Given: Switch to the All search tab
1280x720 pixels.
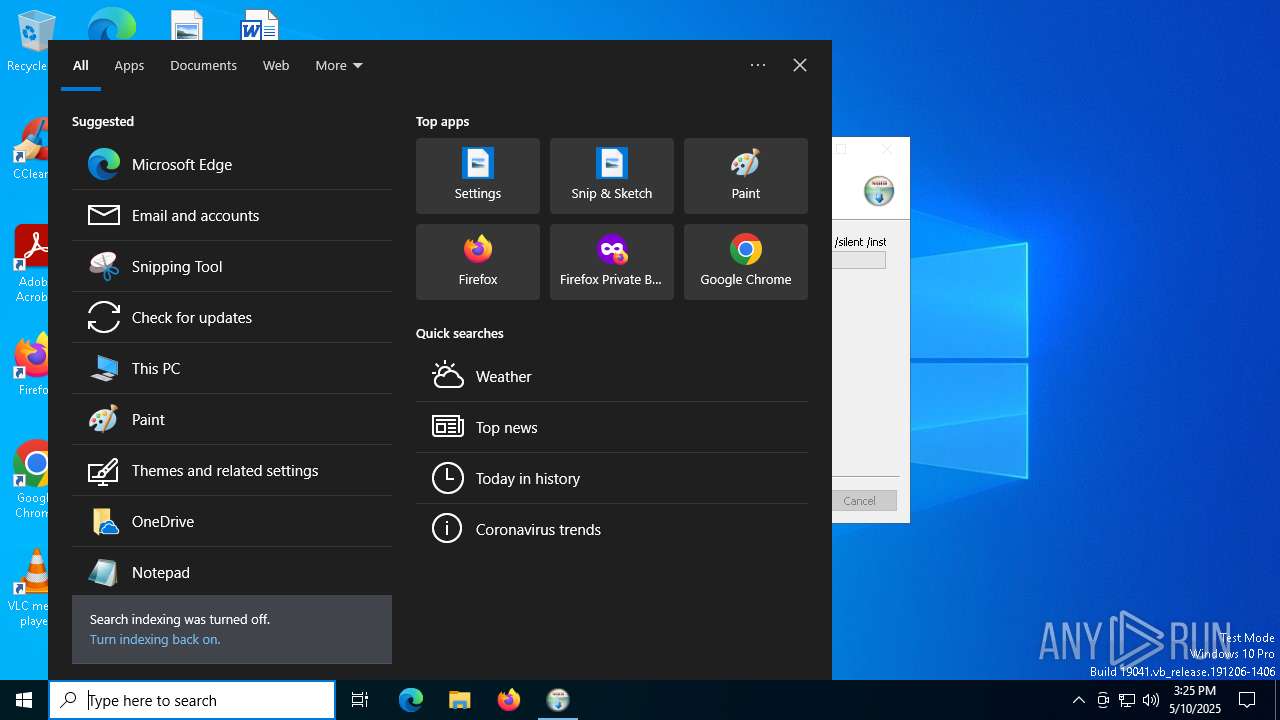Looking at the screenshot, I should click(81, 65).
